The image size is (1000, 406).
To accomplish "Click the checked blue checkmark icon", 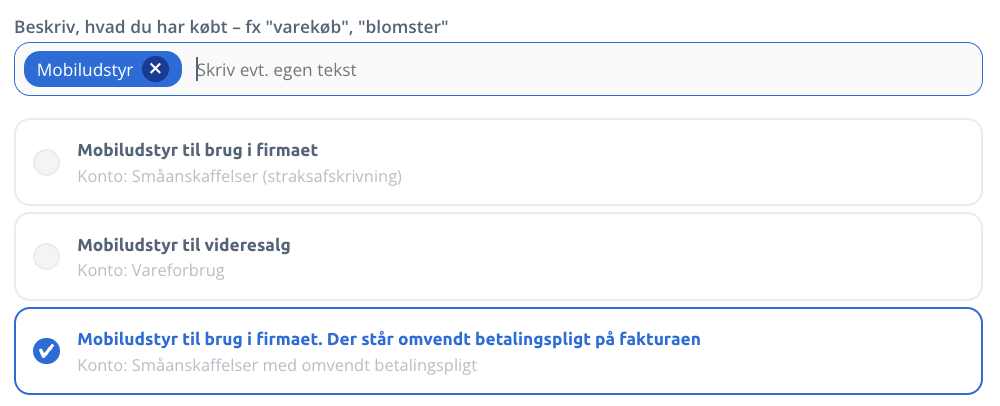I will coord(47,351).
